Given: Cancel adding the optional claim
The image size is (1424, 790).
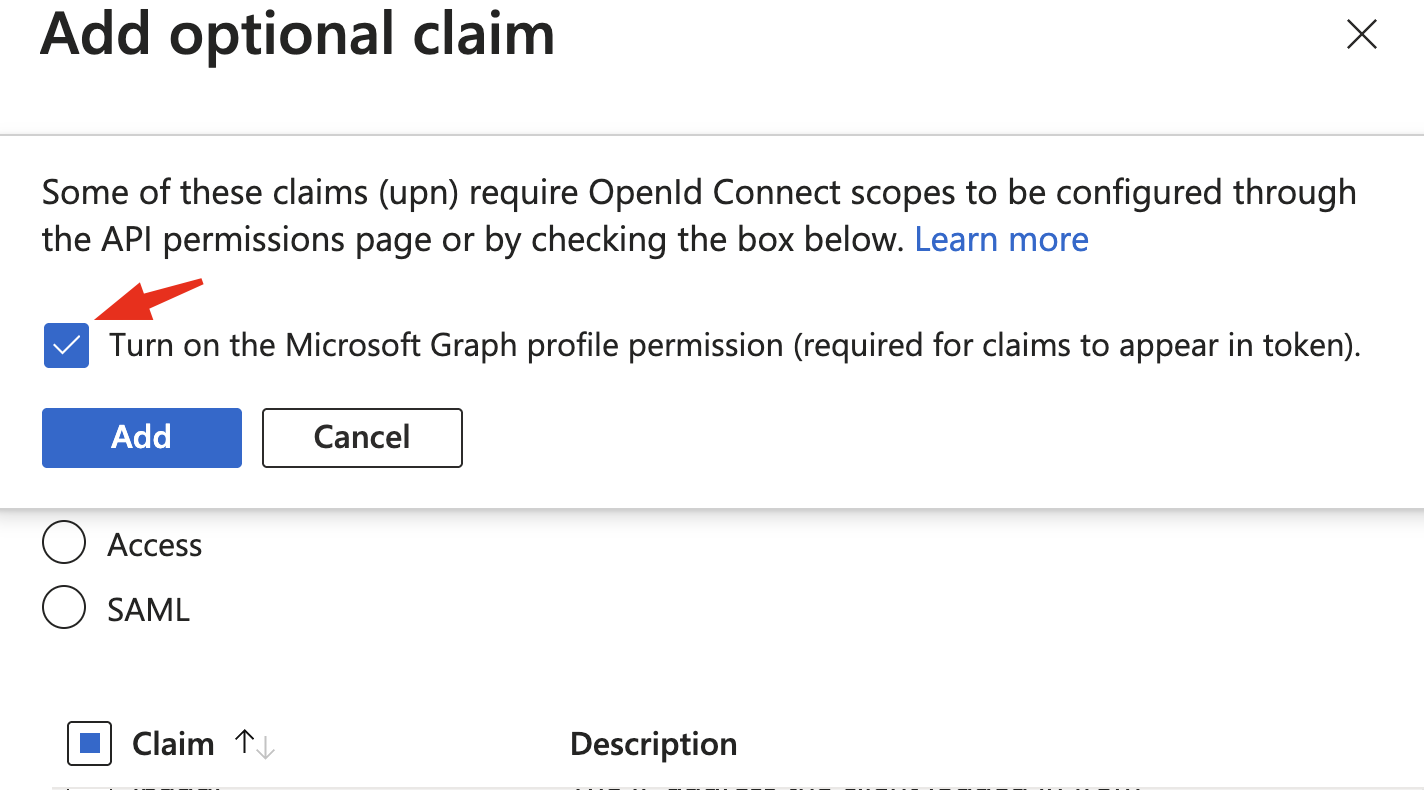Looking at the screenshot, I should 362,437.
